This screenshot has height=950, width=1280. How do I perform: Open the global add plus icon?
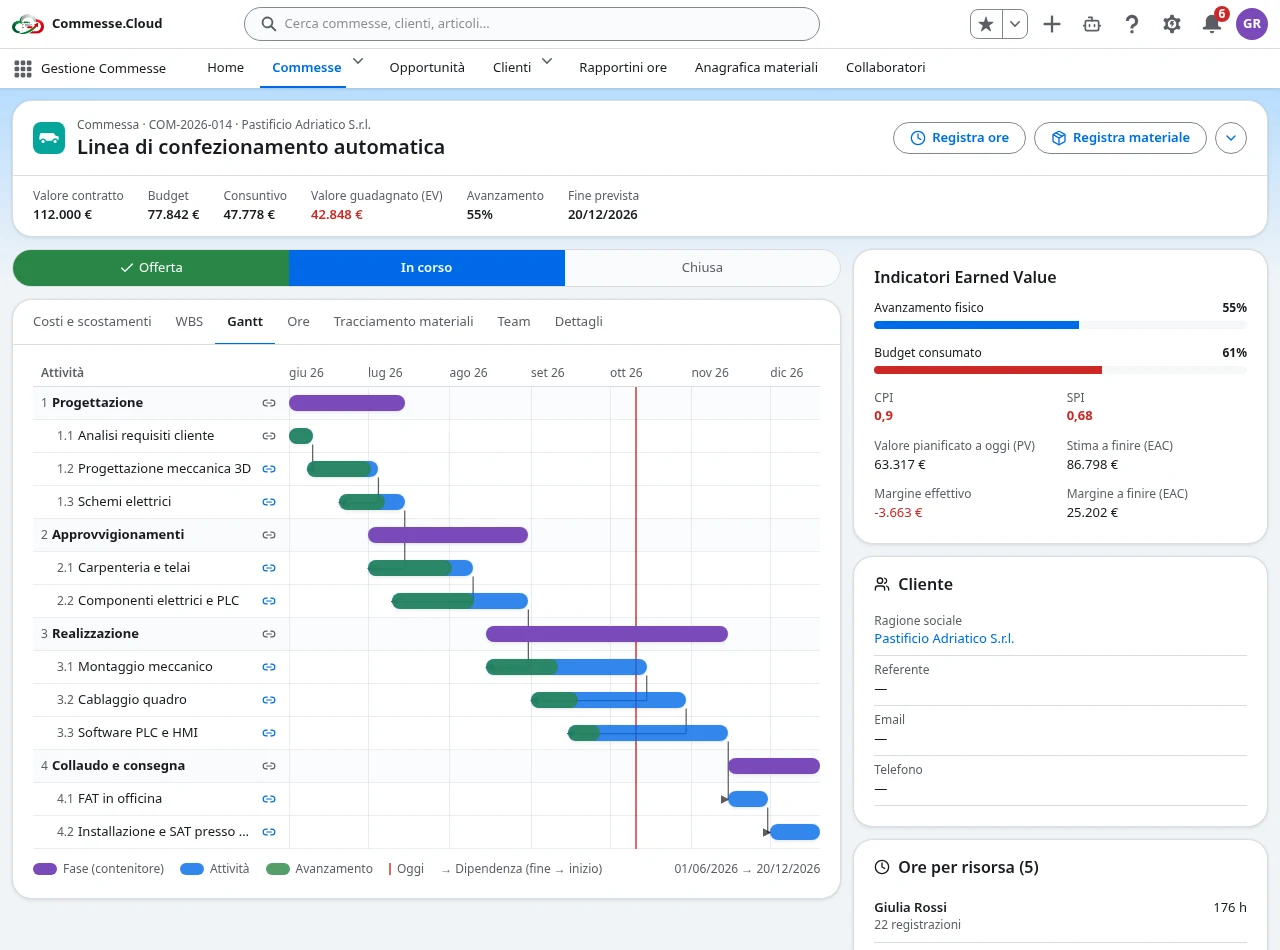(x=1051, y=24)
